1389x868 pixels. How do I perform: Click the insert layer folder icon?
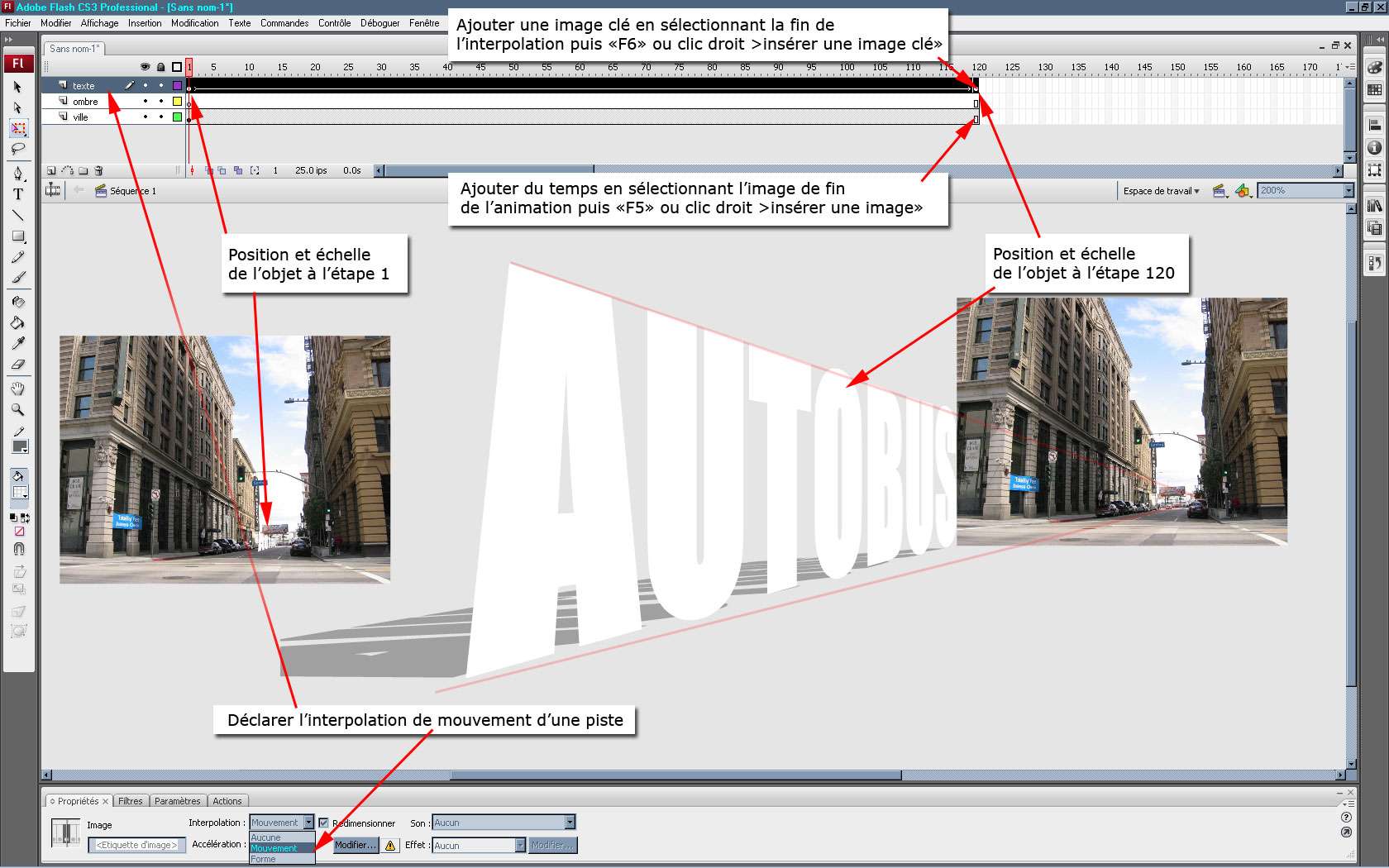[83, 171]
